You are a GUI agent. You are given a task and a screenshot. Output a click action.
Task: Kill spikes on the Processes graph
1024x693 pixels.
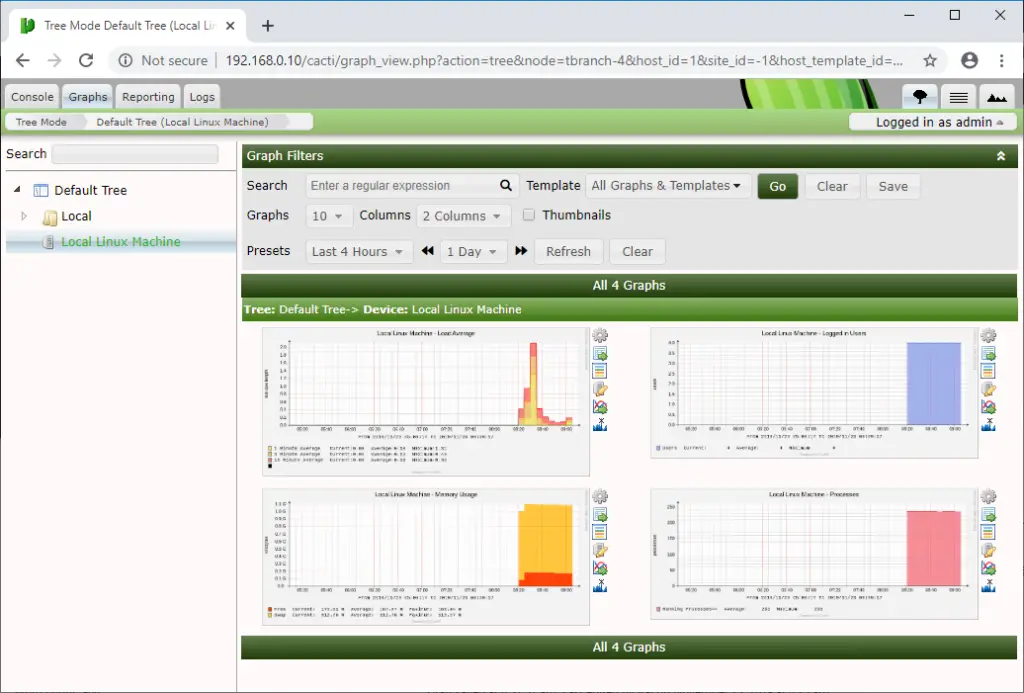(989, 583)
